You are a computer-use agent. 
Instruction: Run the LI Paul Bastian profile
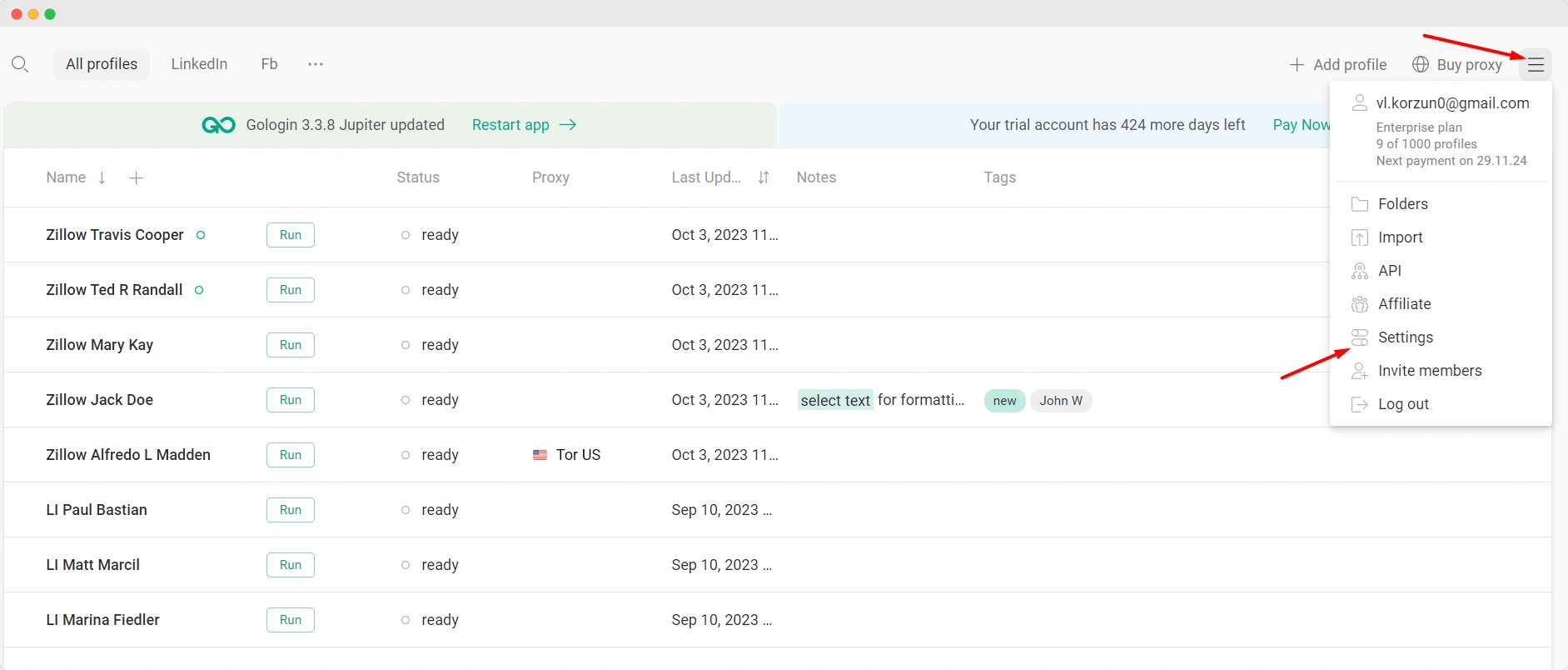291,510
